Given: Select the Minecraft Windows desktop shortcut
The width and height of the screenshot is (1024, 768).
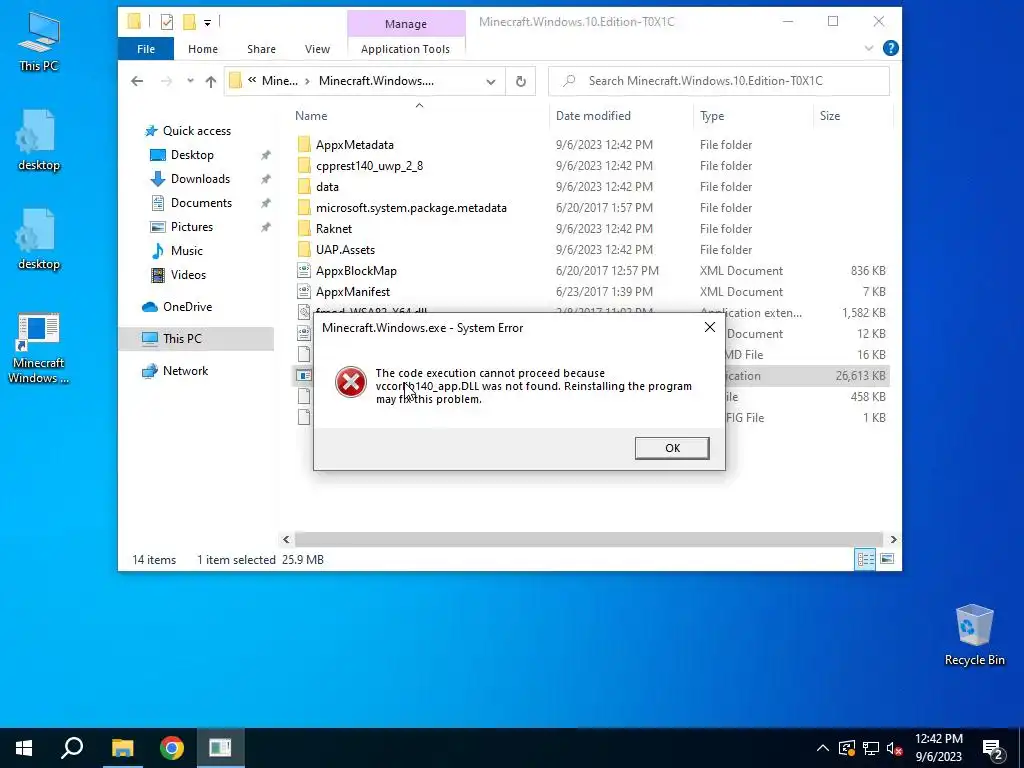Looking at the screenshot, I should pos(38,348).
